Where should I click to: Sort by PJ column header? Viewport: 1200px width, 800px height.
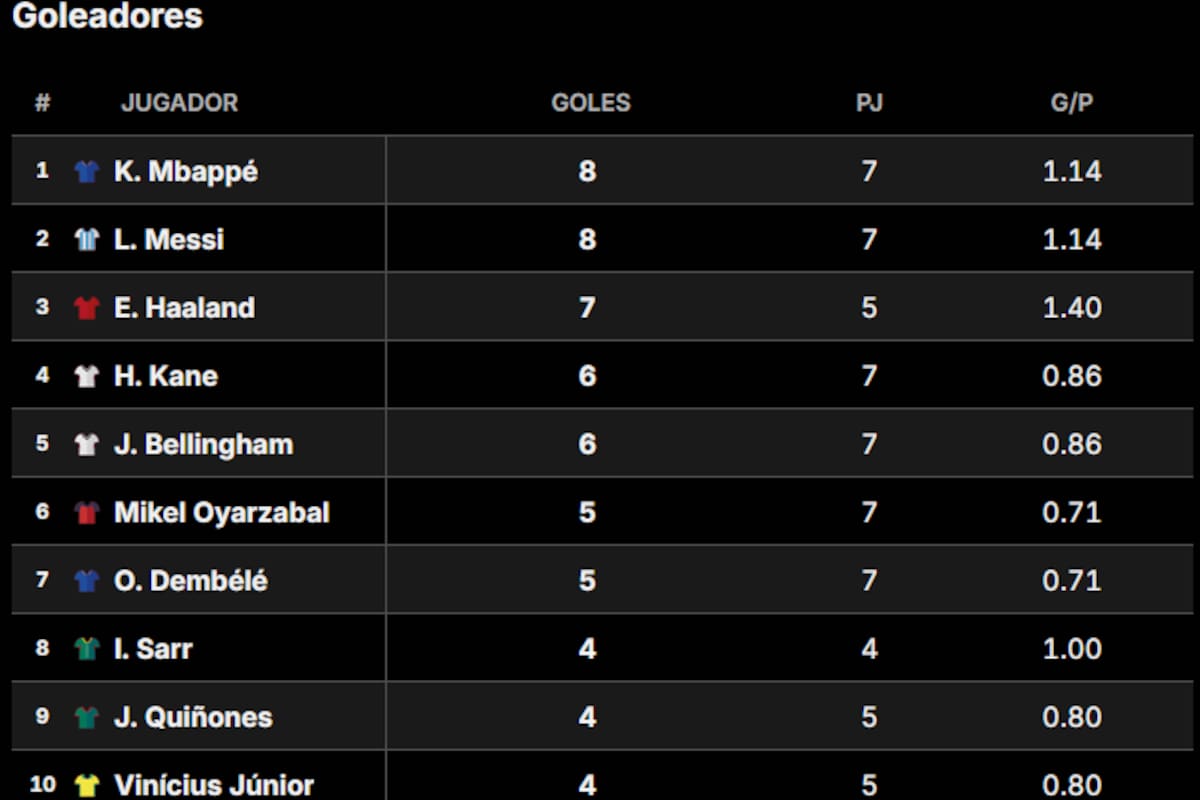870,103
